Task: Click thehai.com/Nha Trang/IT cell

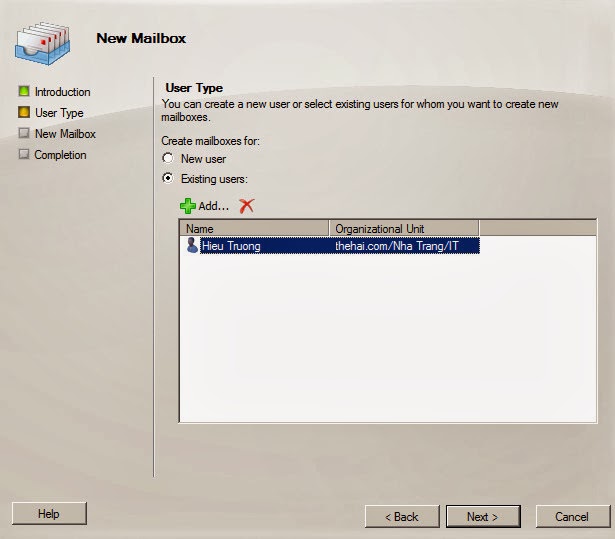Action: 397,246
